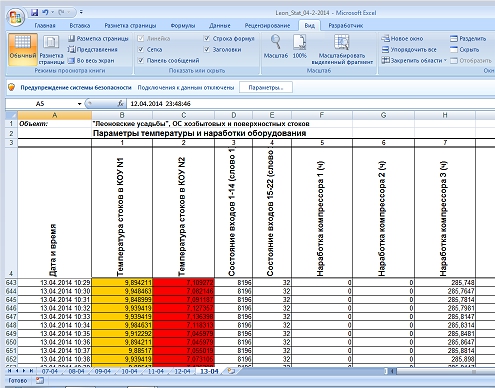
Task: Click cell with 13.04.2014 10:33
Action: [54, 316]
